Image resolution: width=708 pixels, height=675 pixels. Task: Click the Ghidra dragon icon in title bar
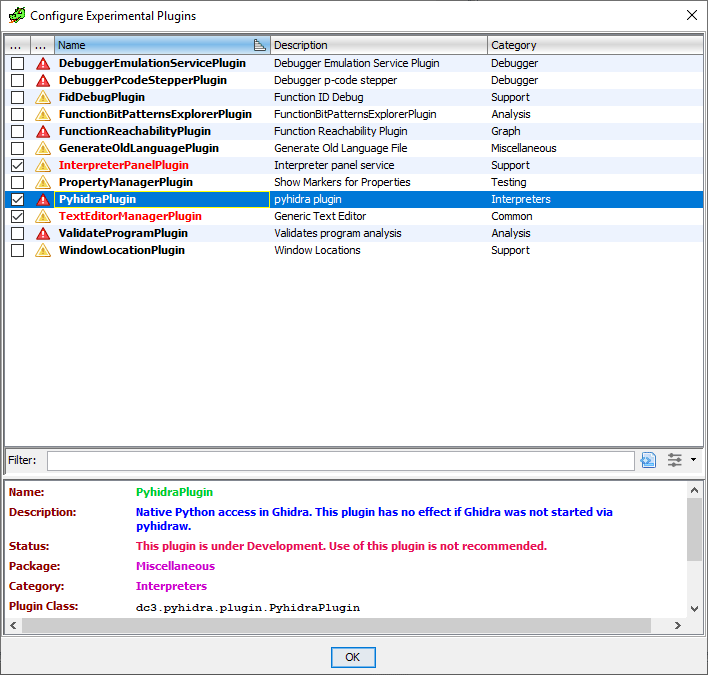17,15
